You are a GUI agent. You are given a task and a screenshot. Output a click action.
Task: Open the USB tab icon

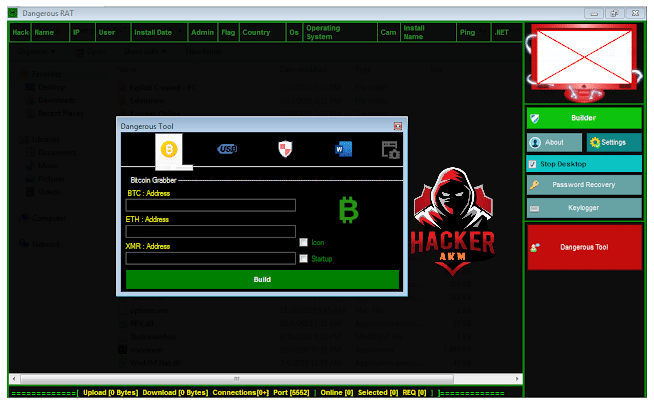point(227,149)
